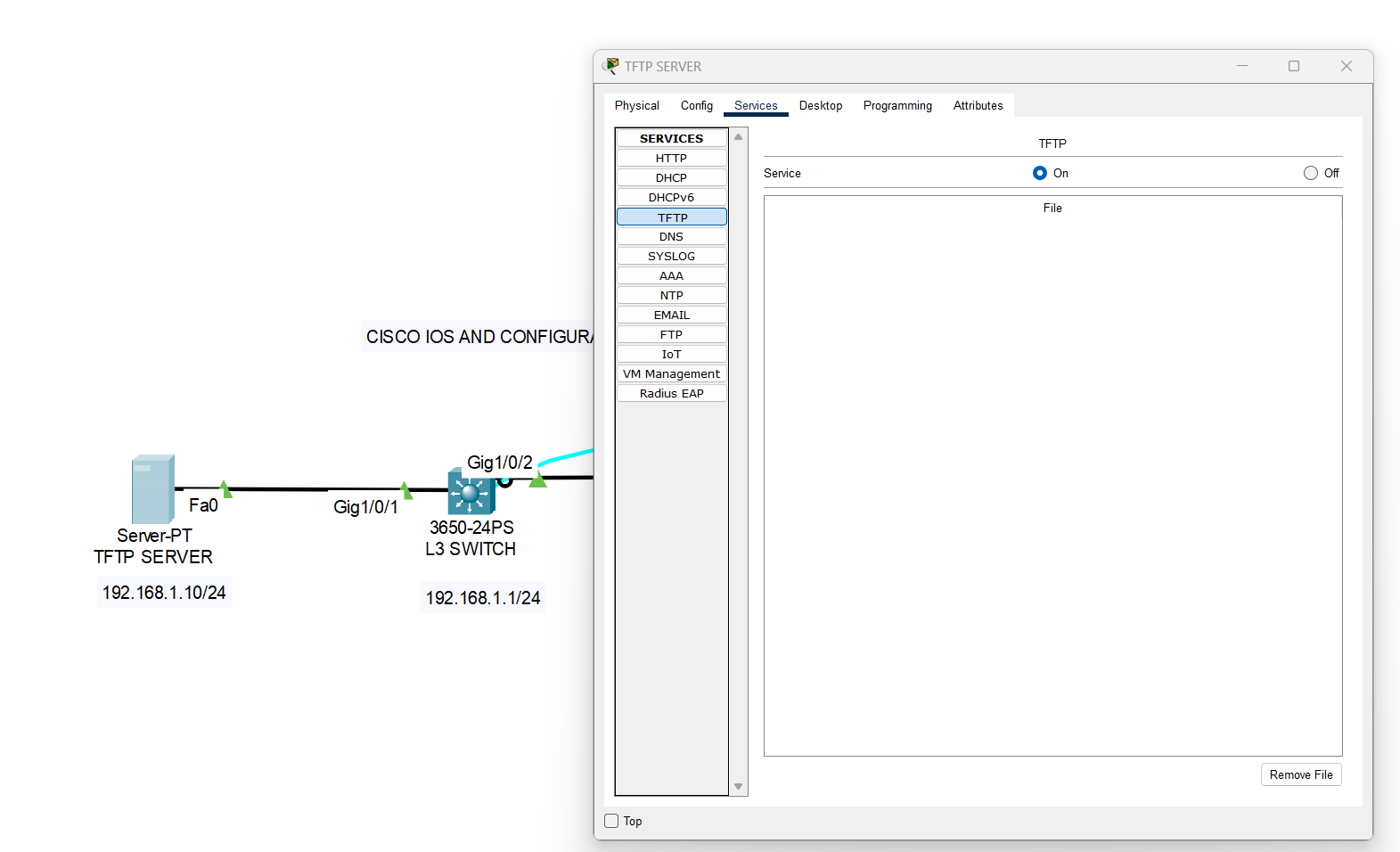
Task: Enable the Top checkbox
Action: pyautogui.click(x=611, y=821)
